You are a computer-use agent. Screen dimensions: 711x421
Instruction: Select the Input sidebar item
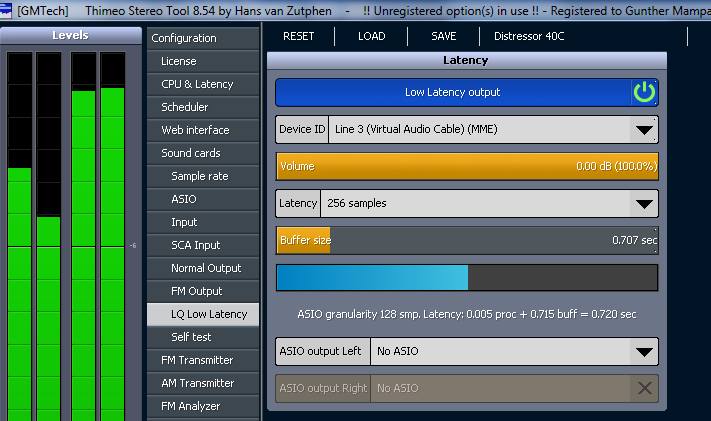point(203,222)
